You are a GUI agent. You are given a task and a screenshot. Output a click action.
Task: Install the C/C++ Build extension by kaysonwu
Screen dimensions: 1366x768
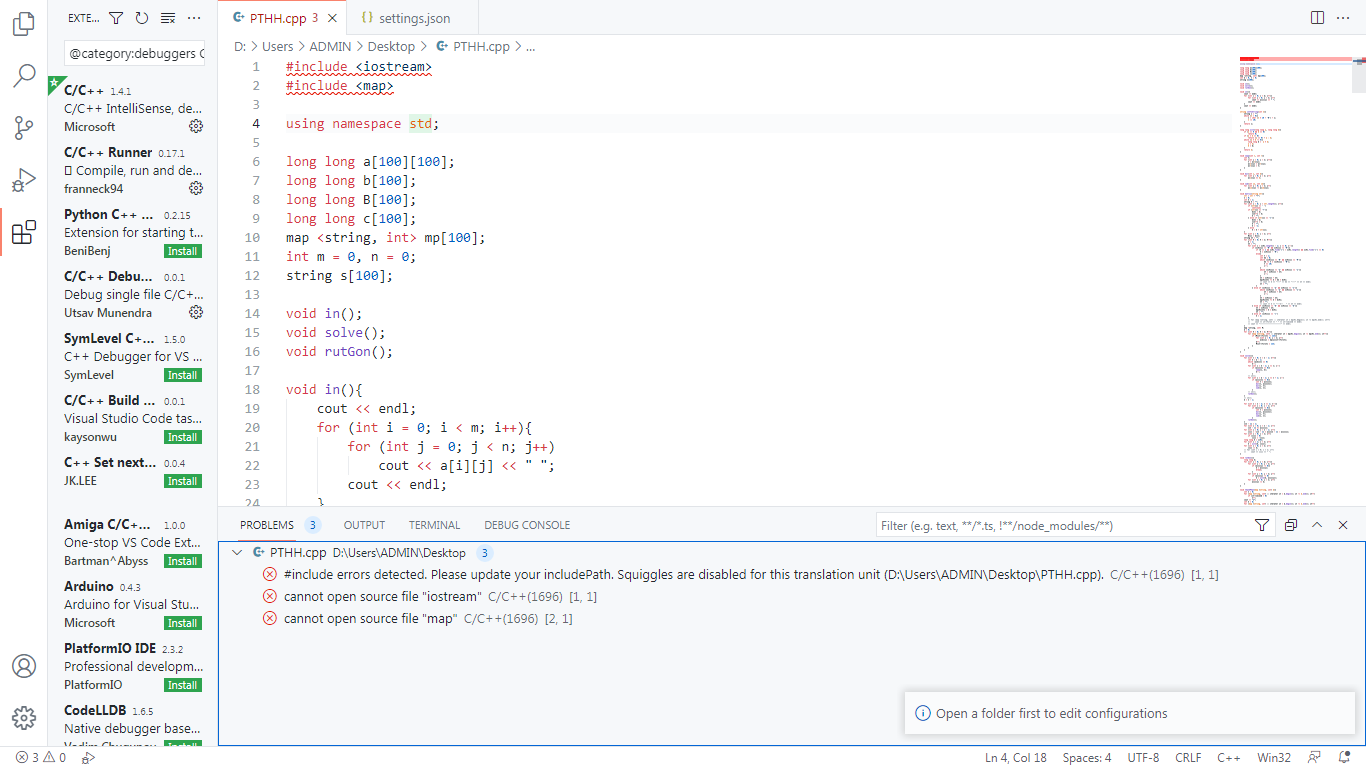tap(183, 437)
